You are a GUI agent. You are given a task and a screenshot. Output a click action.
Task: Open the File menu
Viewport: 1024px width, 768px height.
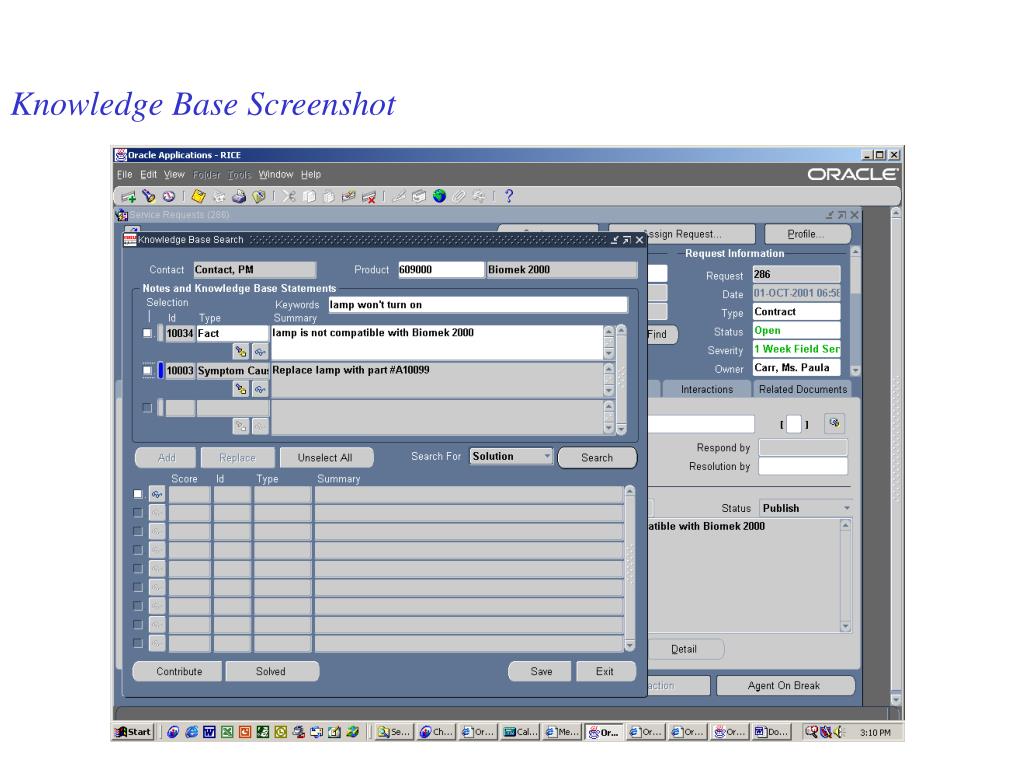(124, 174)
